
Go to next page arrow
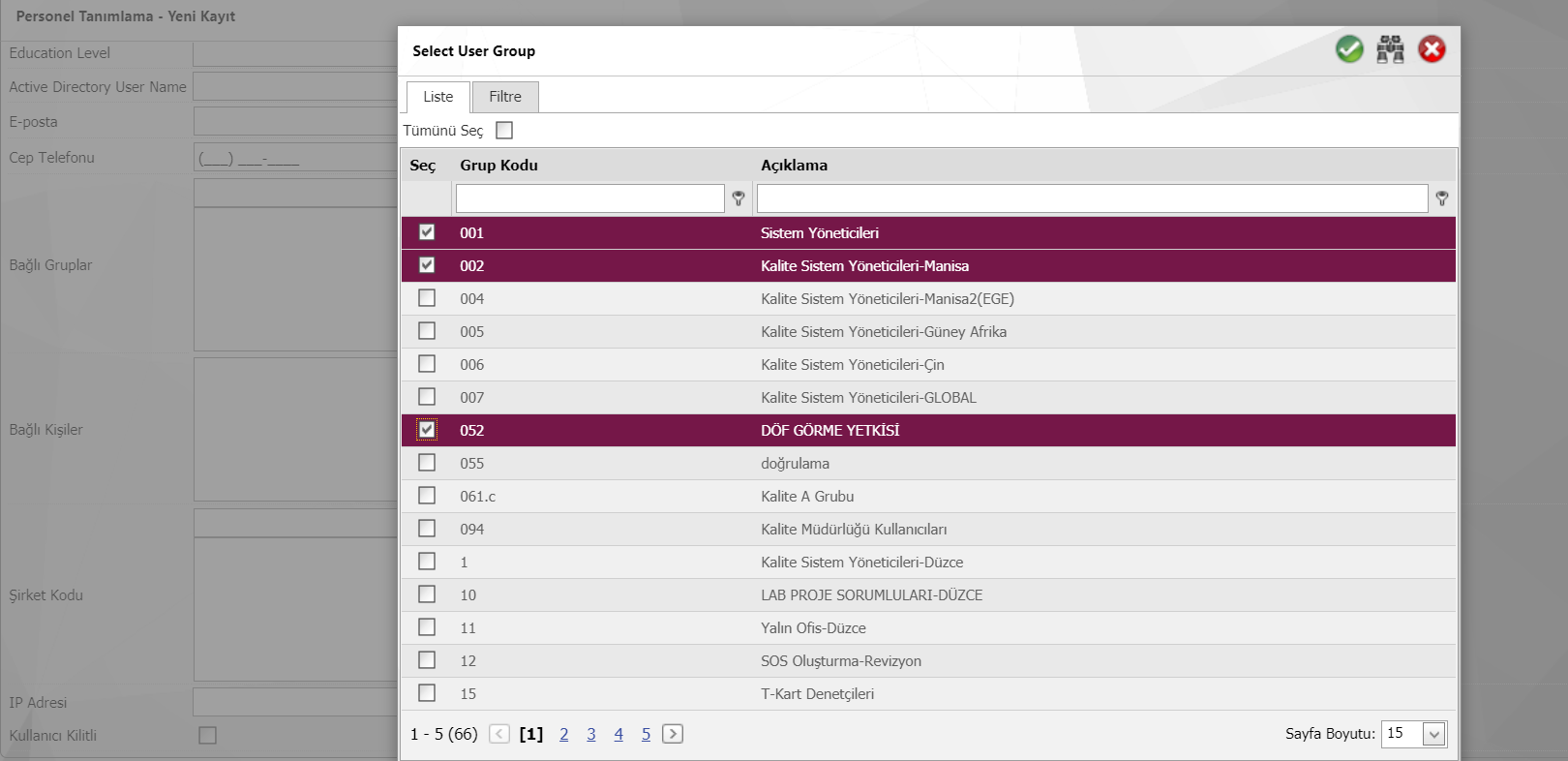[x=673, y=734]
